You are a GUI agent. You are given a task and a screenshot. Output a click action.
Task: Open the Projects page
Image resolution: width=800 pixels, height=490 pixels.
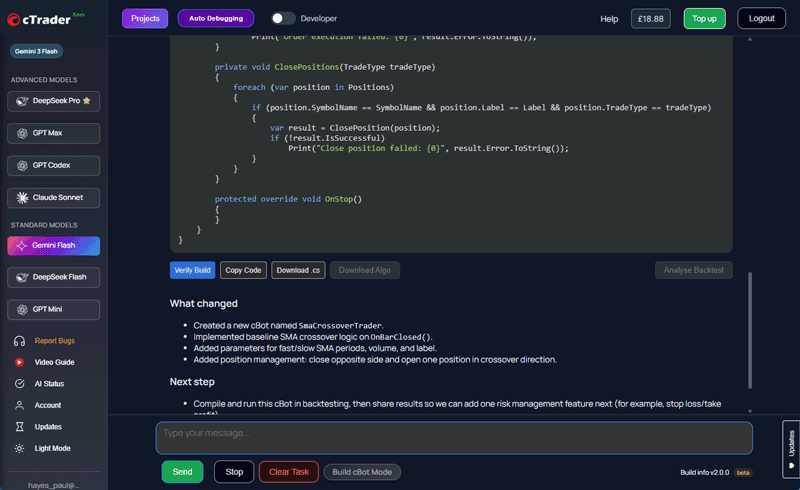[145, 18]
